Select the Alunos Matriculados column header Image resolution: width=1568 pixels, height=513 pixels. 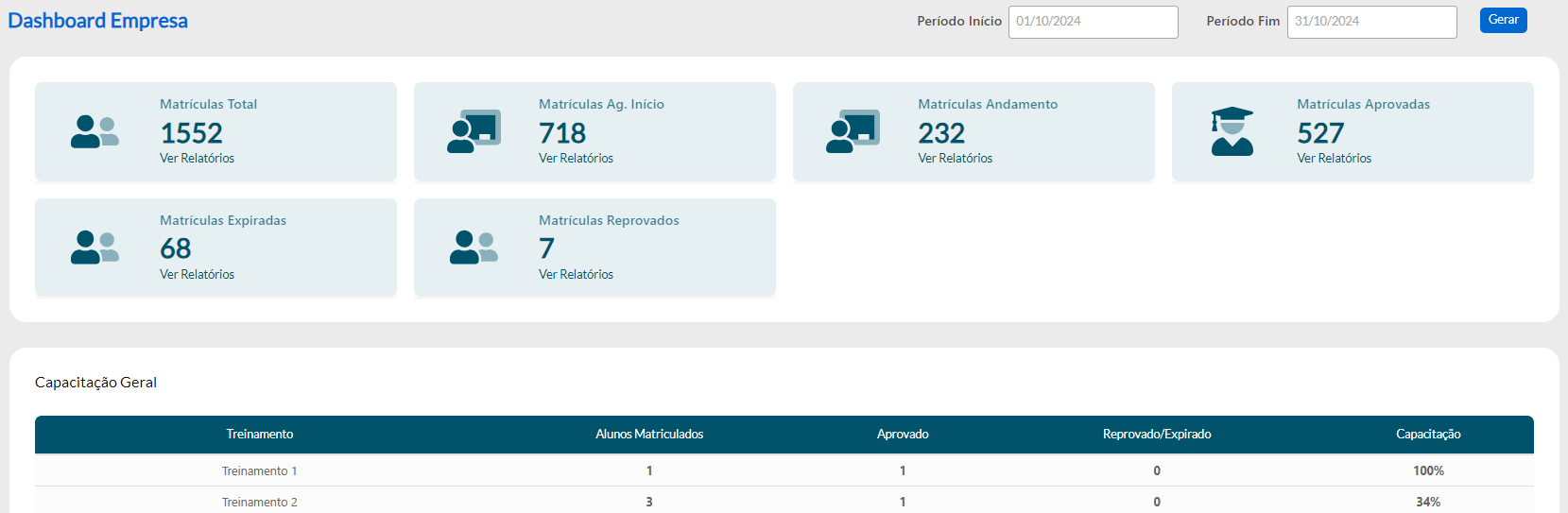[x=649, y=435]
